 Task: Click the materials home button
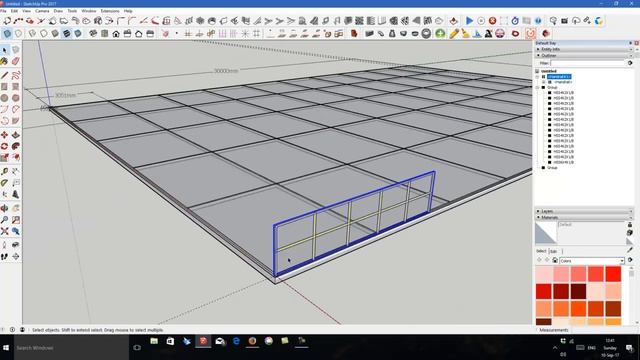pyautogui.click(x=555, y=260)
